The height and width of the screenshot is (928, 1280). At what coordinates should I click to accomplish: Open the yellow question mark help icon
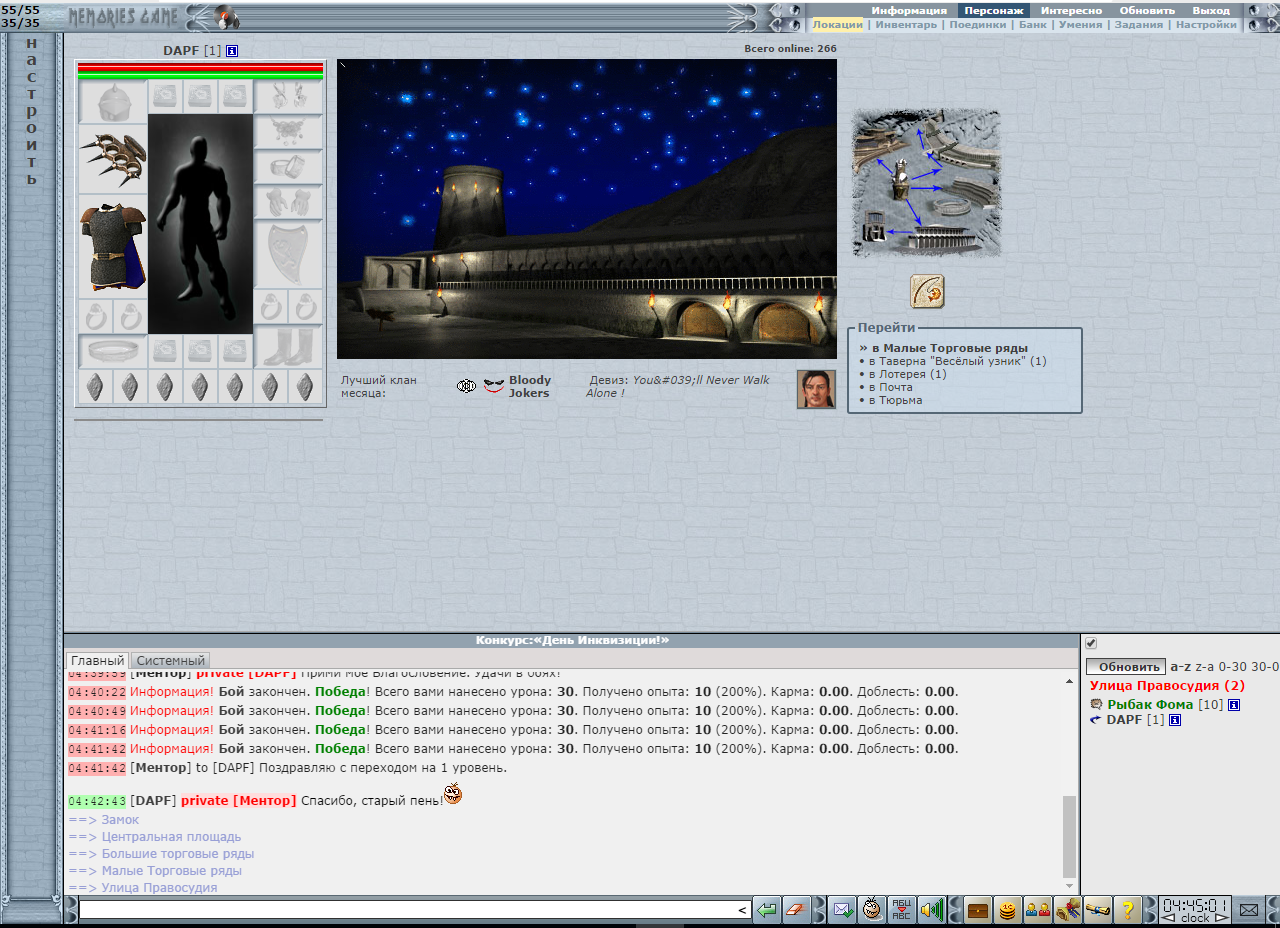[1128, 910]
